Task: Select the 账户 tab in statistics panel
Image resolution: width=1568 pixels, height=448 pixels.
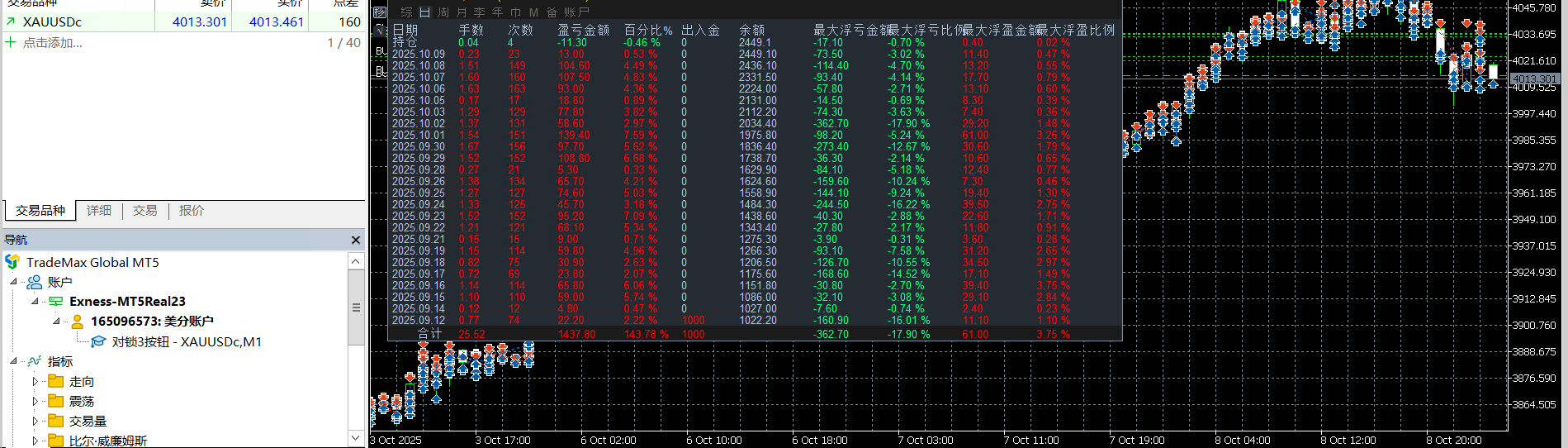Action: click(x=577, y=12)
